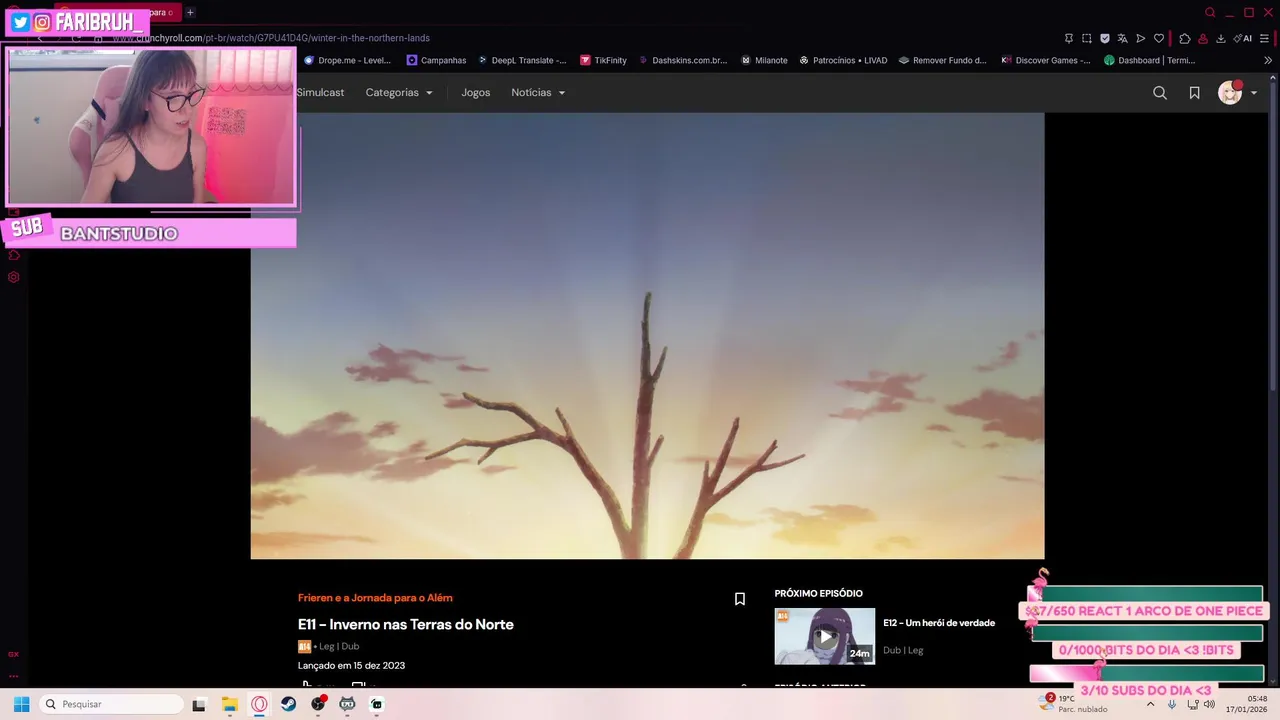Click the video player area
Screen dimensions: 1280x720
coord(647,335)
